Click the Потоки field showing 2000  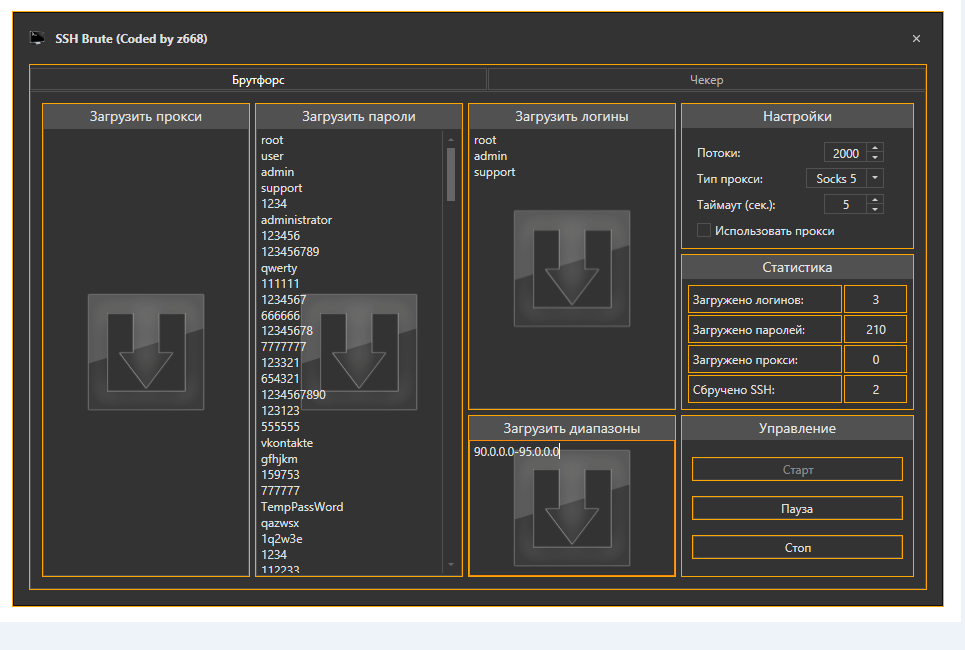point(845,153)
